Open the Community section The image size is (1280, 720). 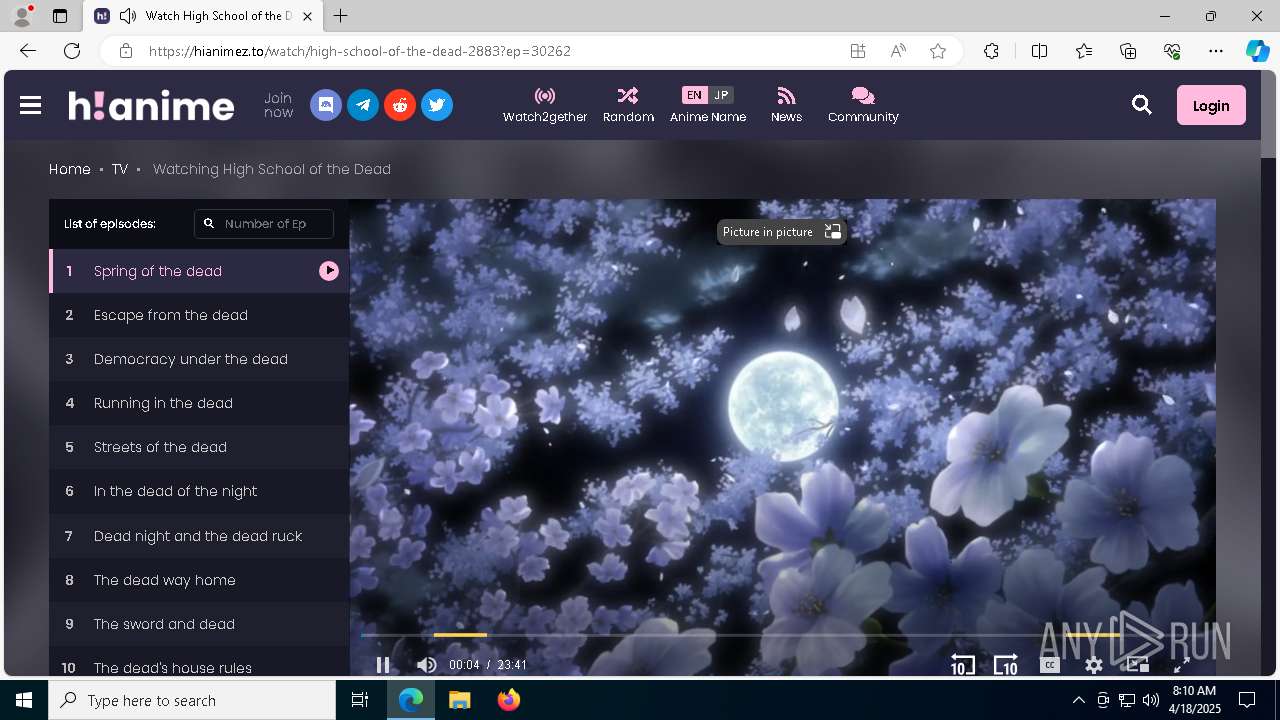click(863, 105)
